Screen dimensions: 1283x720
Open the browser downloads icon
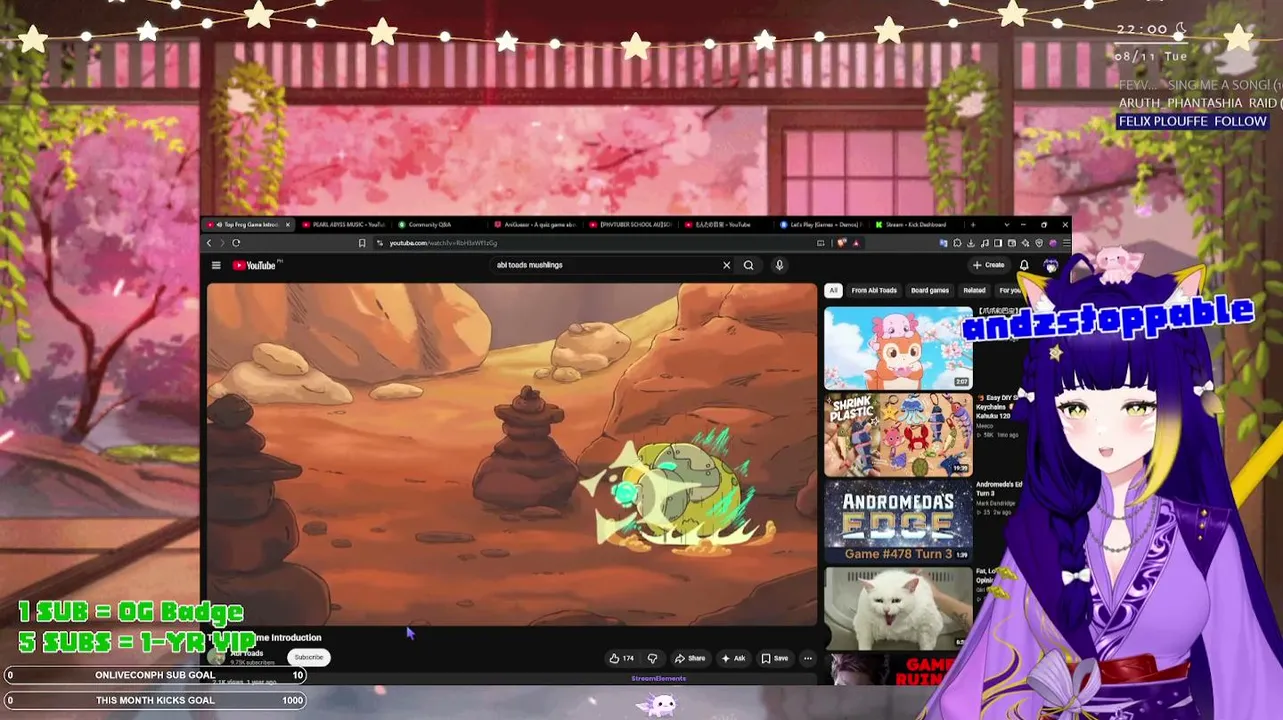click(x=971, y=243)
